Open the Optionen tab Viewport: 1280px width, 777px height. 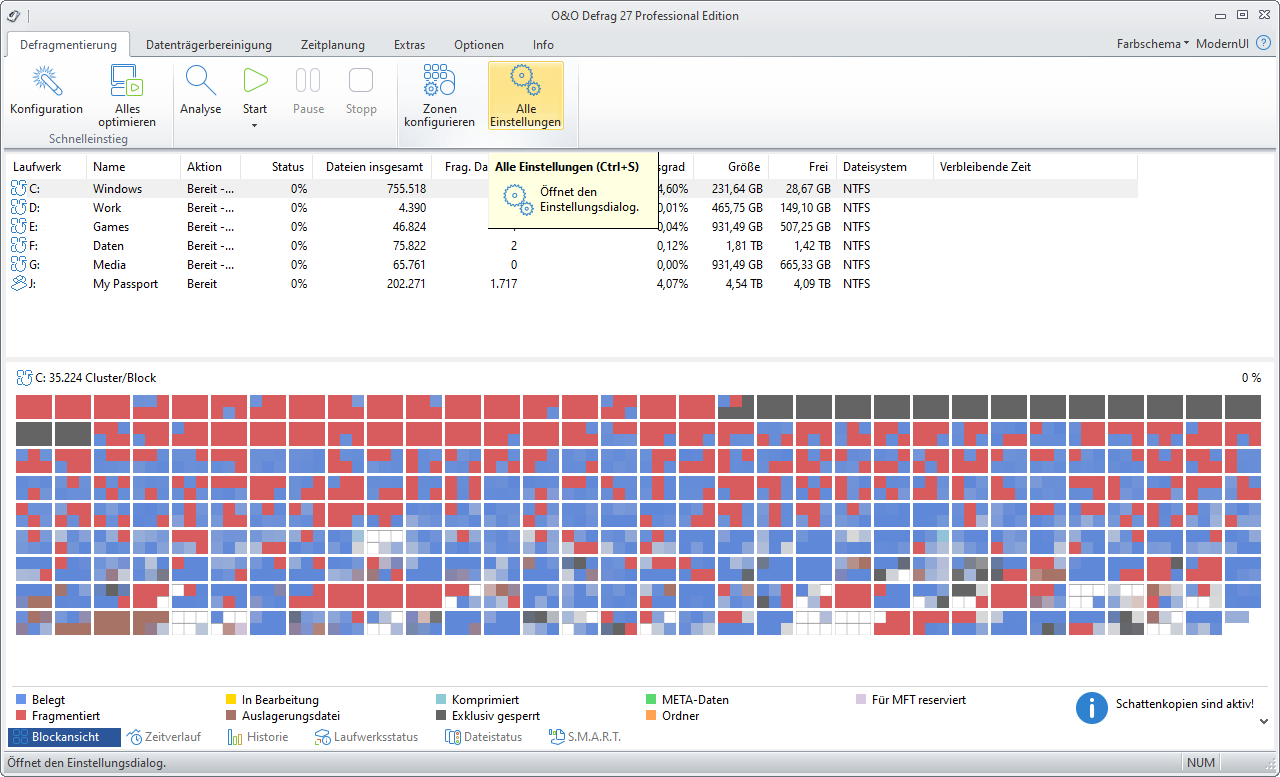pos(479,45)
